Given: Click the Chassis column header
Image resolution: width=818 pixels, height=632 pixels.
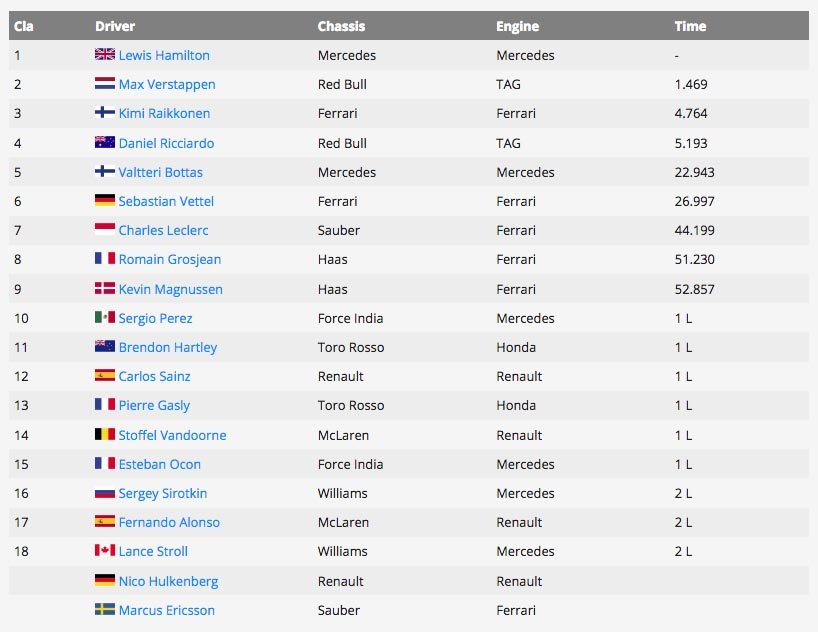Looking at the screenshot, I should pos(341,26).
